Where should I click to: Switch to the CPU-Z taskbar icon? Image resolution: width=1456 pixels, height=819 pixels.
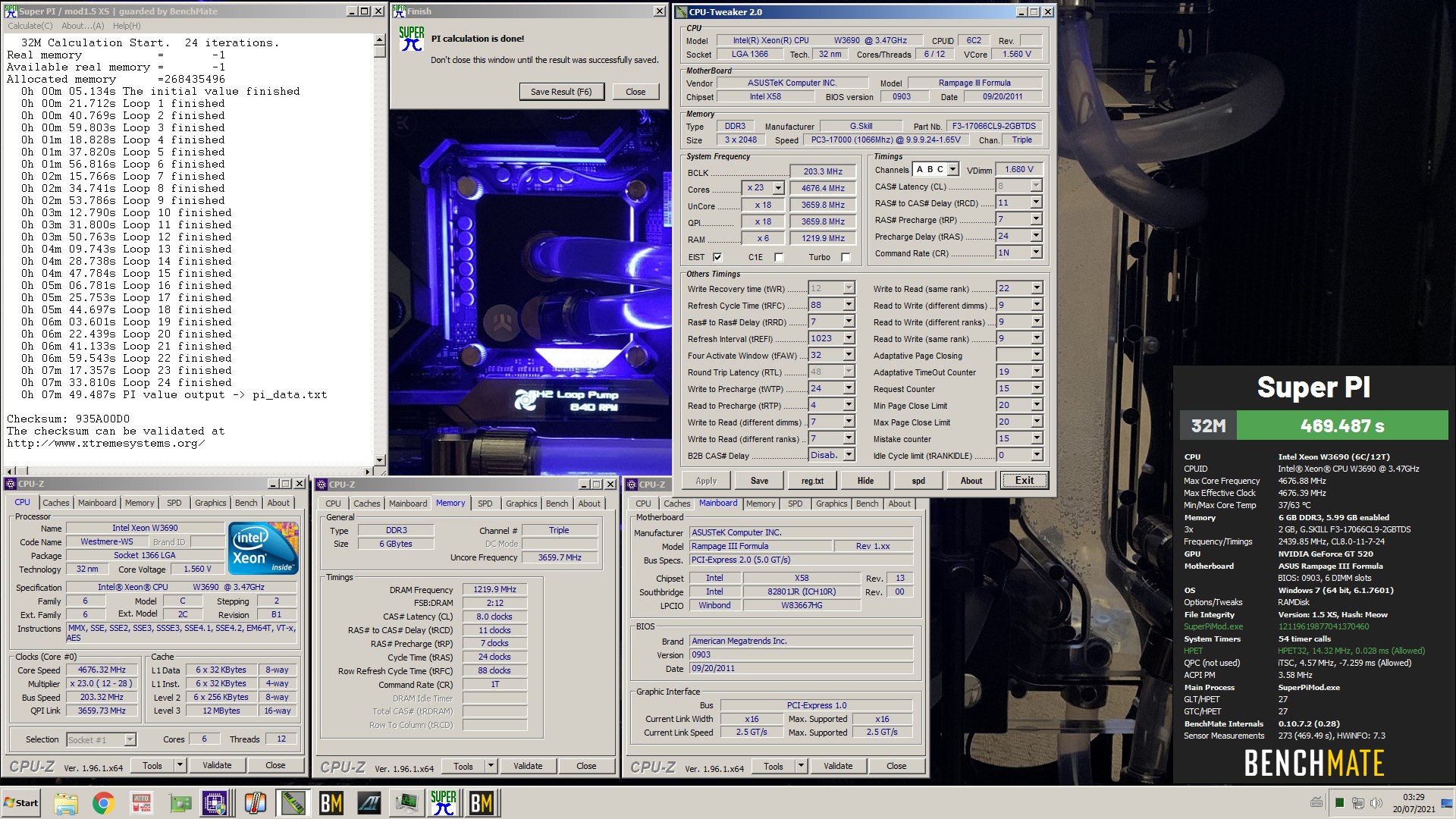click(x=215, y=803)
